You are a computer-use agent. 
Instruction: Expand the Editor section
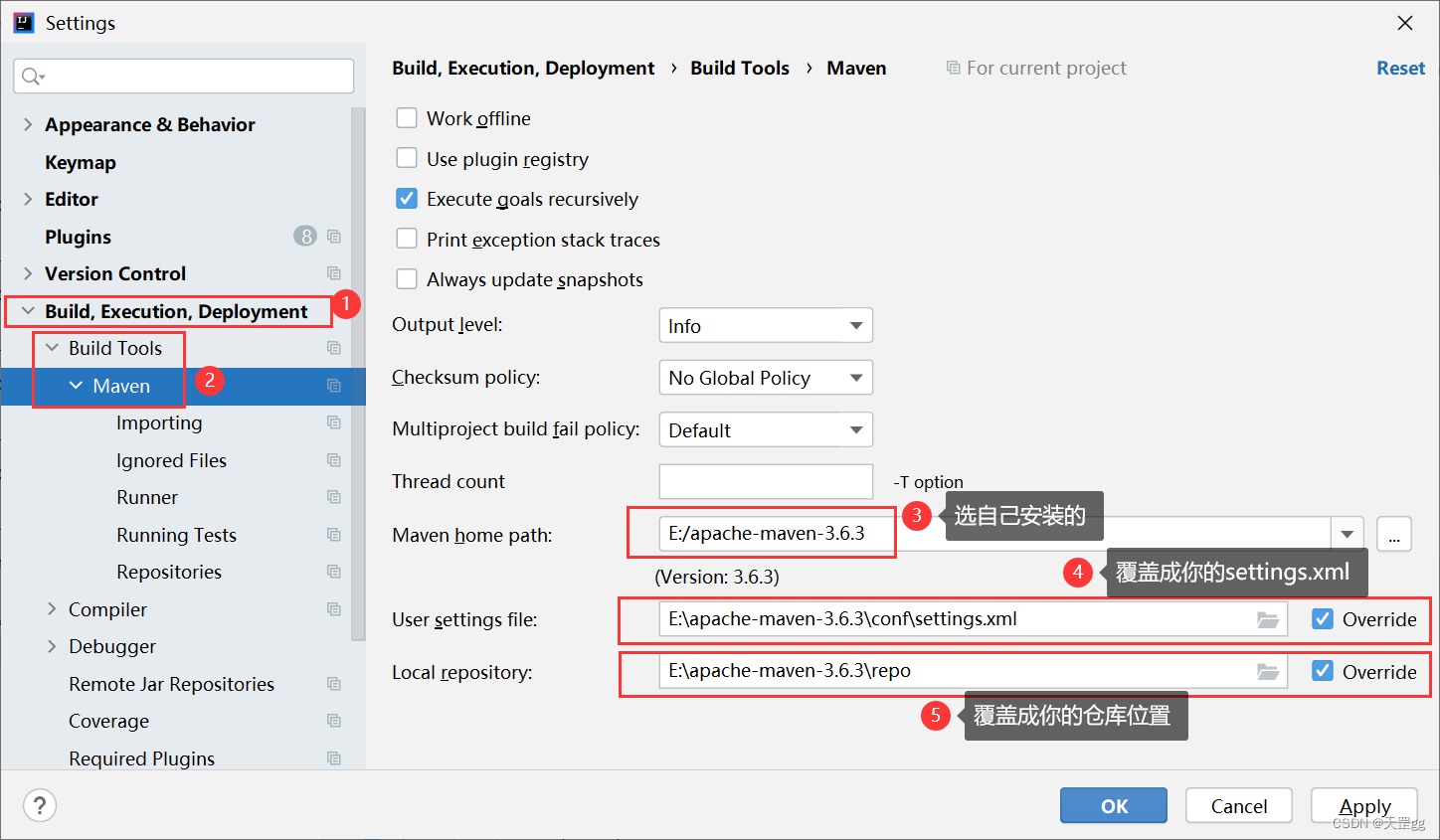click(x=28, y=199)
